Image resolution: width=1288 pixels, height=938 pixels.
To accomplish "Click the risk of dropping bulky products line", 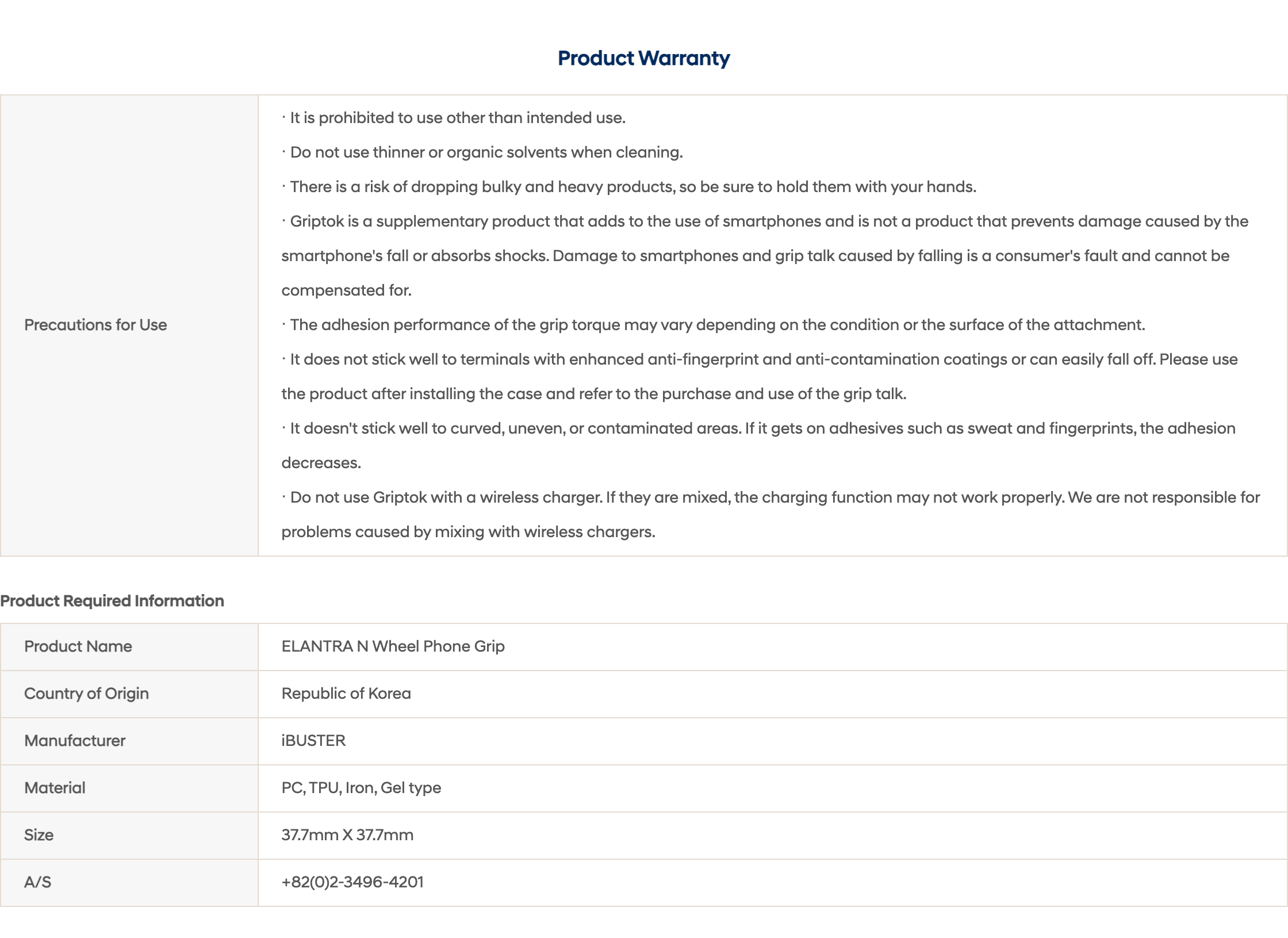I will point(628,187).
